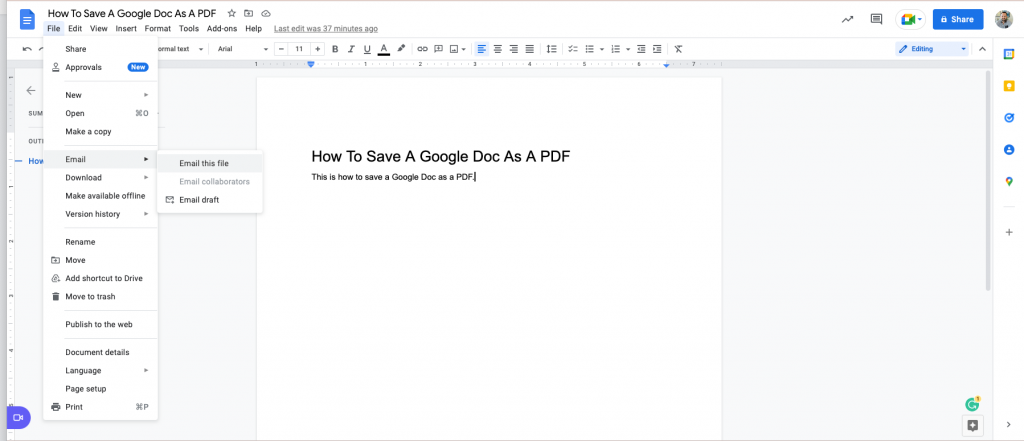Click the font size field showing 11
The width and height of the screenshot is (1024, 441).
[x=299, y=49]
